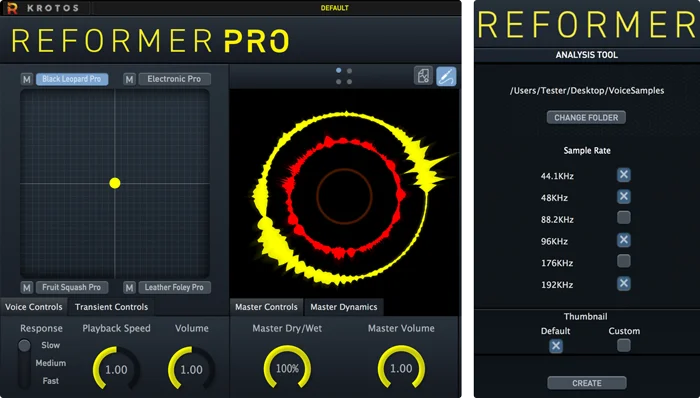
Task: Switch to the Master Dynamics tab
Action: 344,307
